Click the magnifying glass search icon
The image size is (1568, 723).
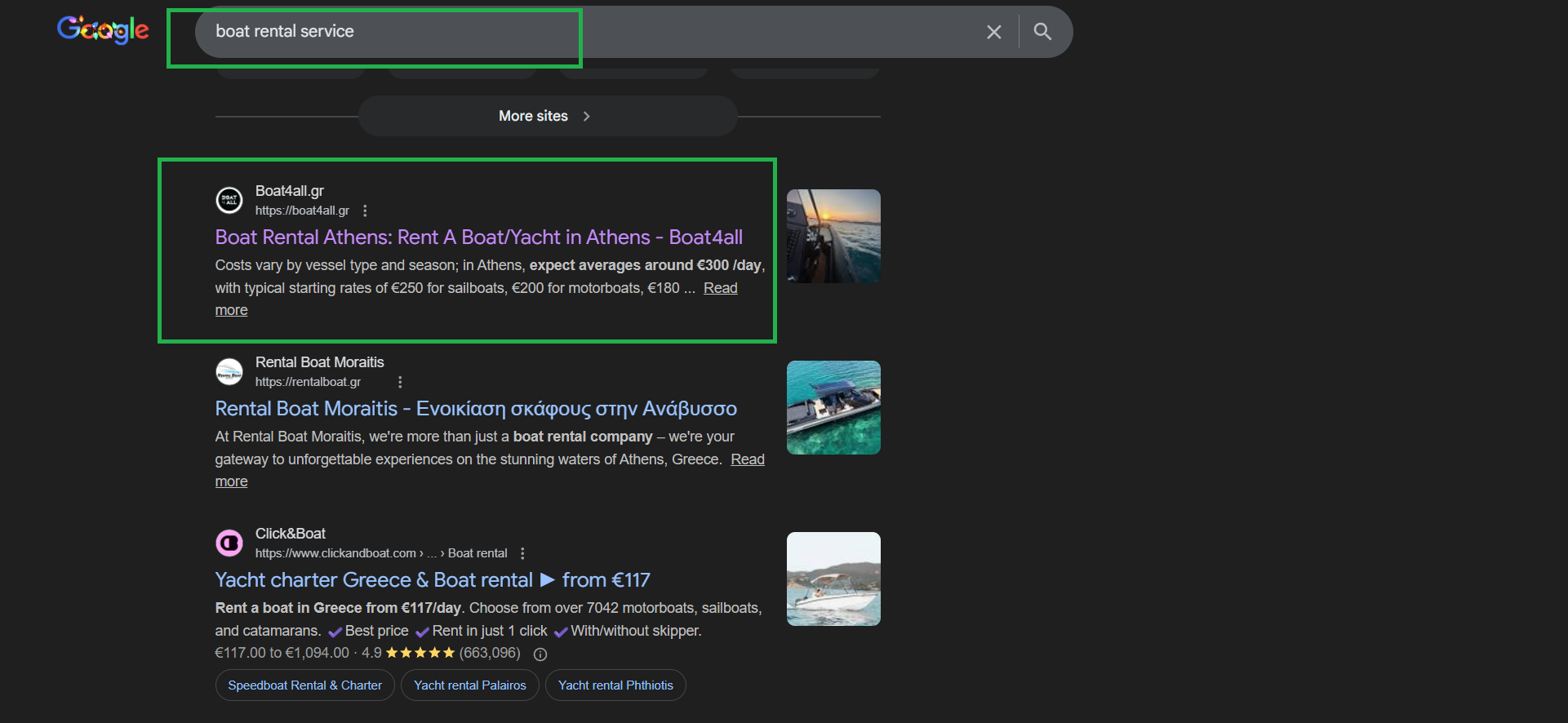coord(1042,32)
